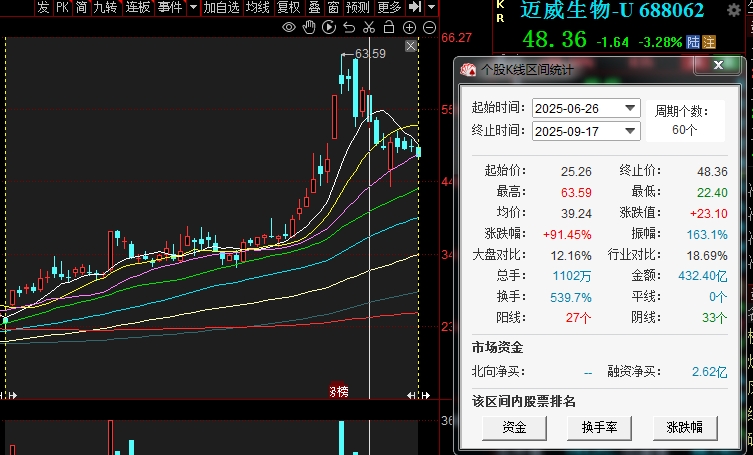Open the 复权 menu item
Viewport: 753px width, 455px height.
[x=288, y=8]
